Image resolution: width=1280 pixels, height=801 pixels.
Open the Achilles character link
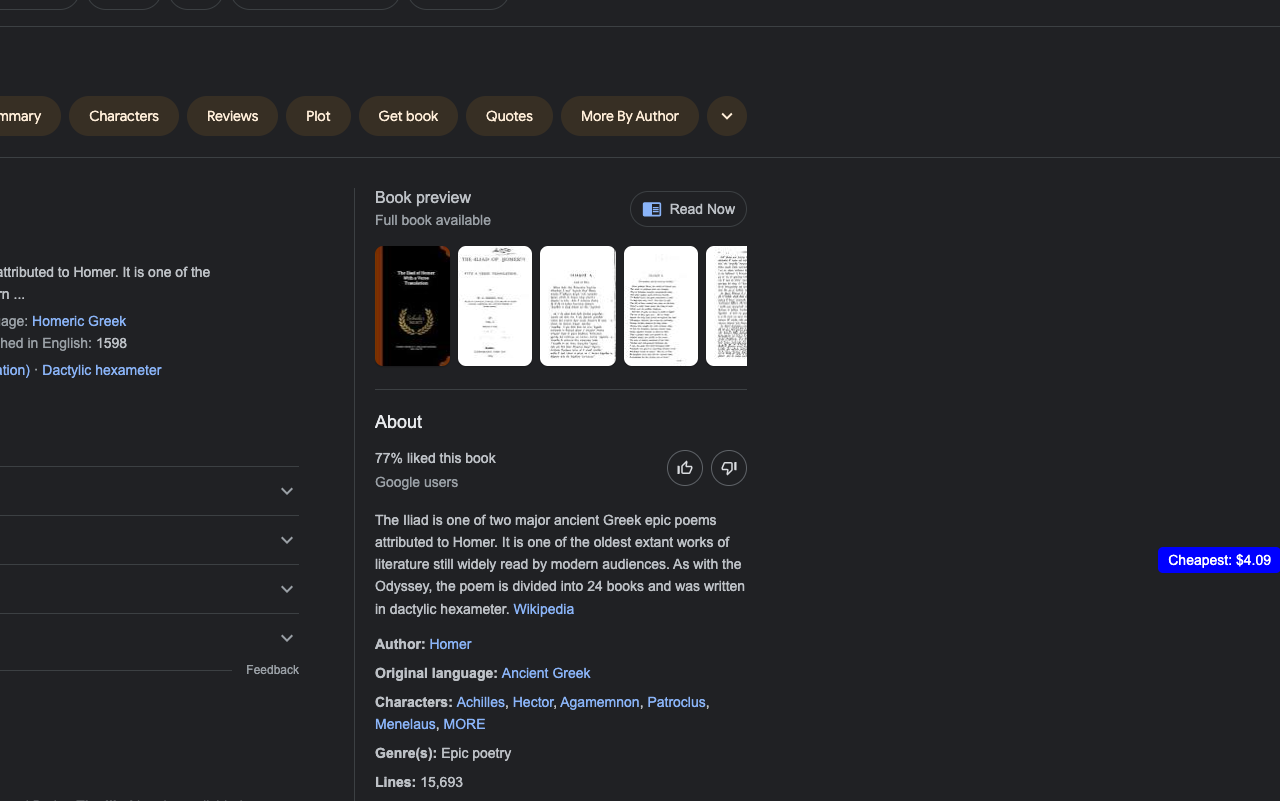481,702
